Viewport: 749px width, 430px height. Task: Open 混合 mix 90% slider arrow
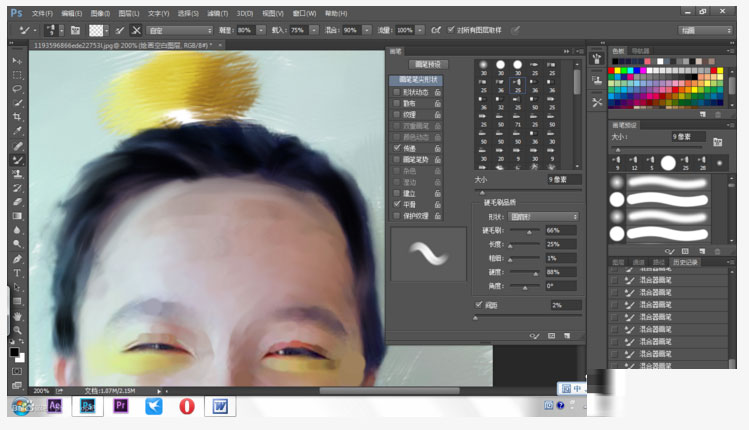(367, 30)
